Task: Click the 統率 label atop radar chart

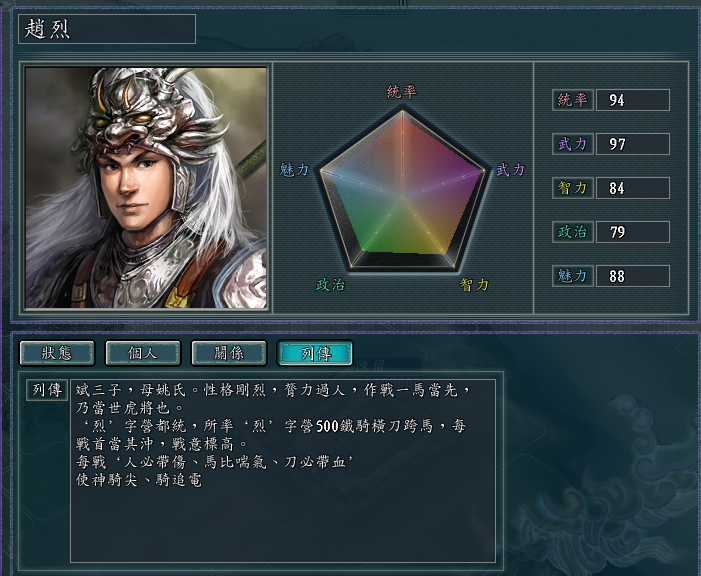Action: coord(402,91)
